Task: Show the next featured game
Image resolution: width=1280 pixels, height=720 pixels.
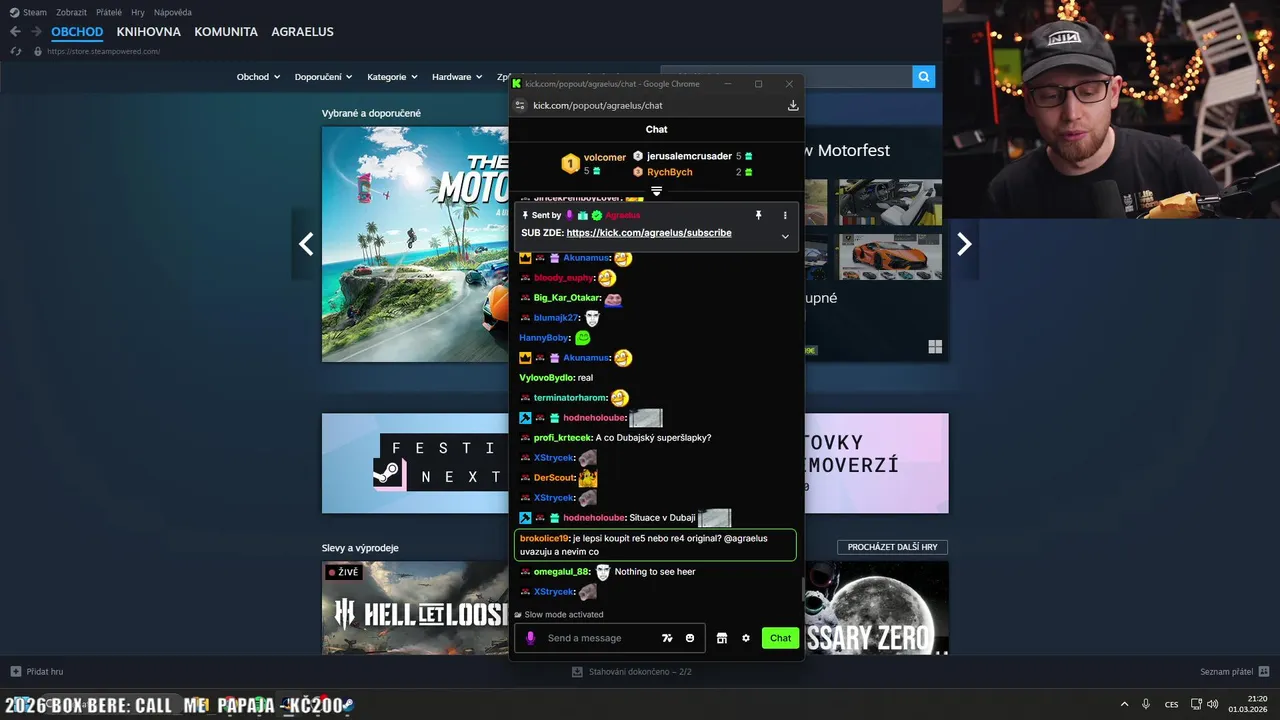Action: (964, 244)
